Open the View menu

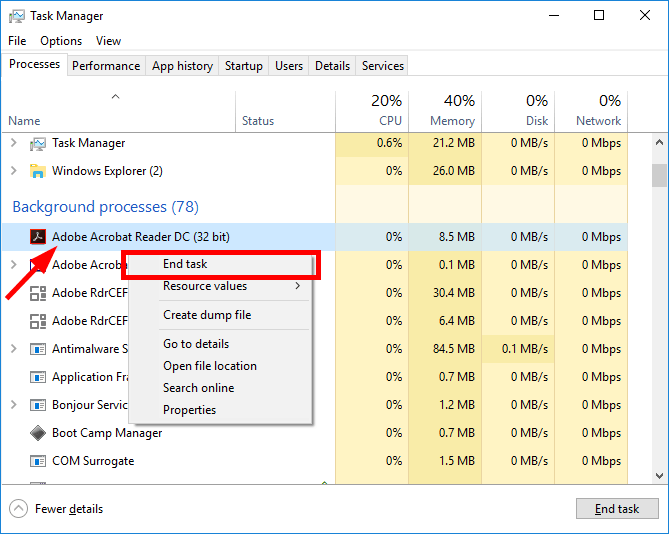(108, 41)
